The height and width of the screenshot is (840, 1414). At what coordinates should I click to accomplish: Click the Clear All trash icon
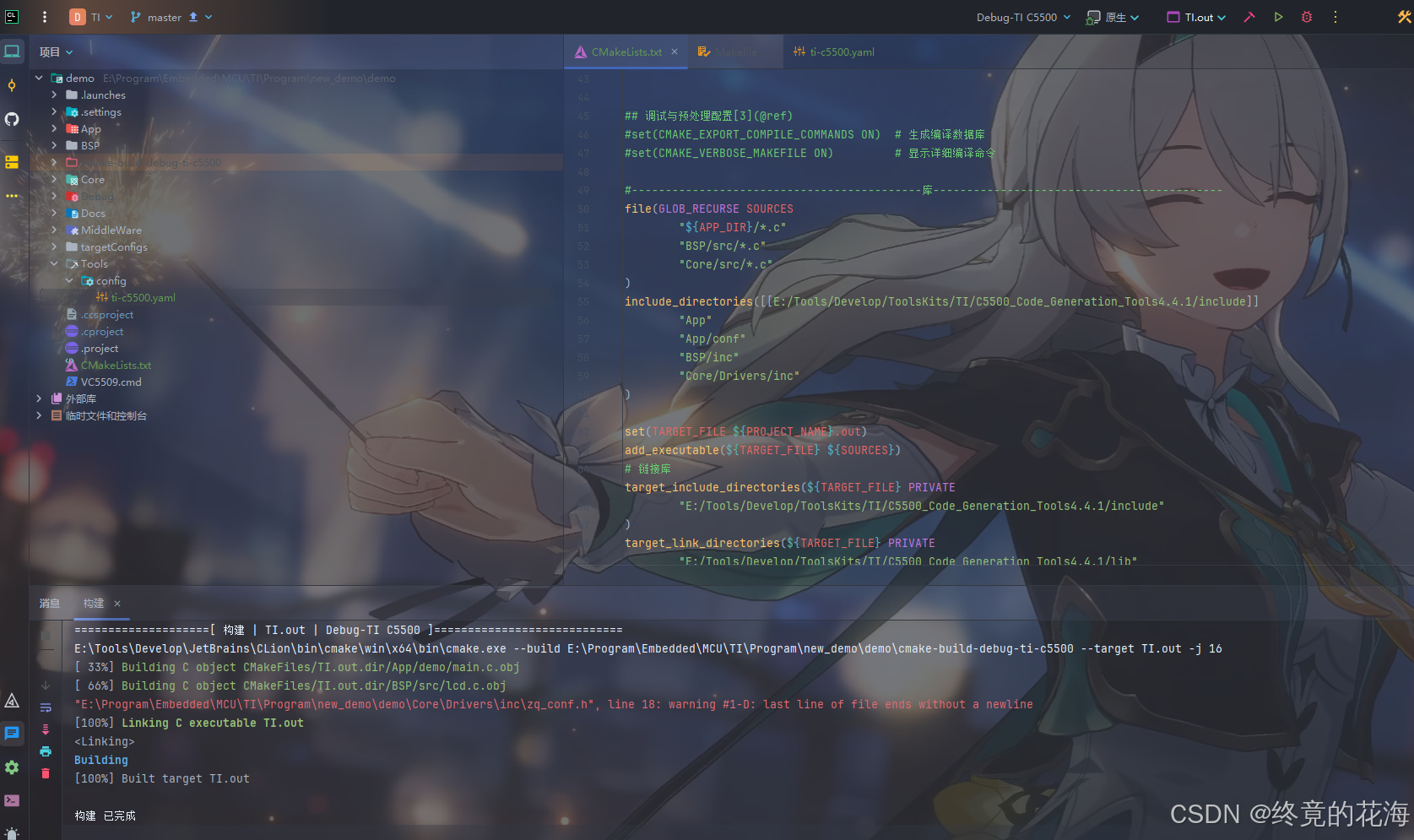[46, 773]
